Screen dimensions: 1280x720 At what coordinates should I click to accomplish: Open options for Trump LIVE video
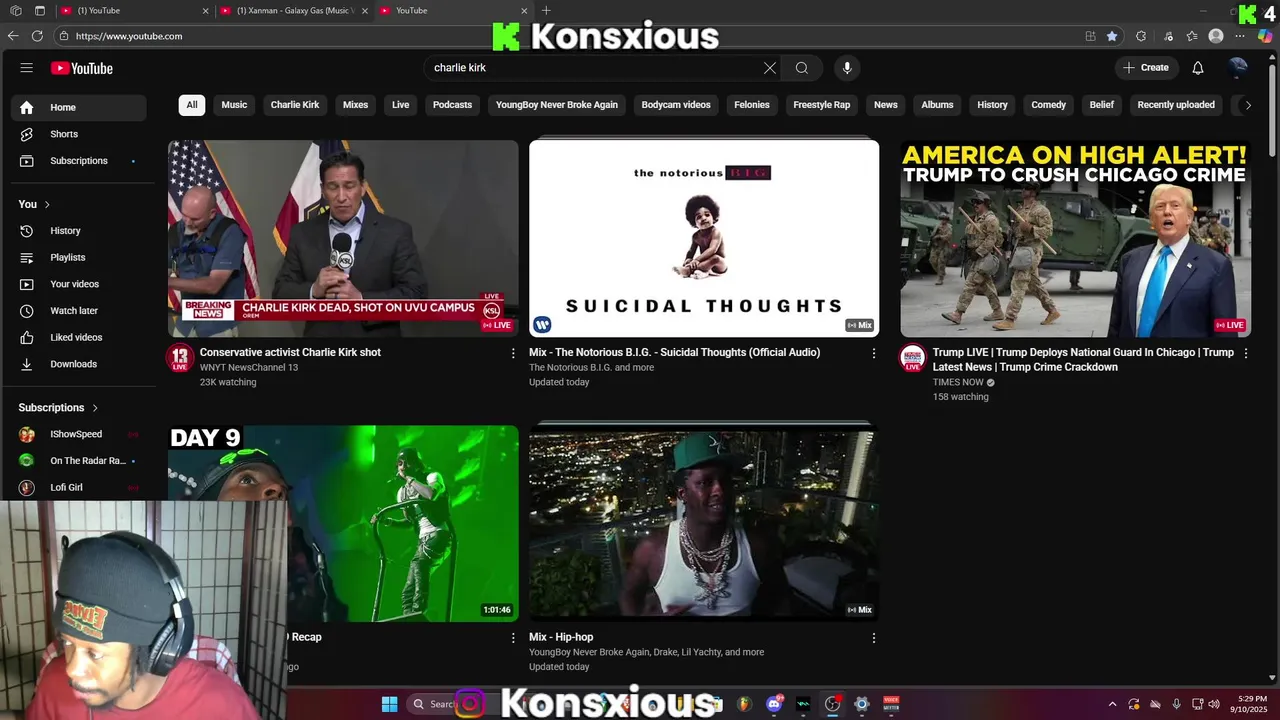pos(1245,353)
